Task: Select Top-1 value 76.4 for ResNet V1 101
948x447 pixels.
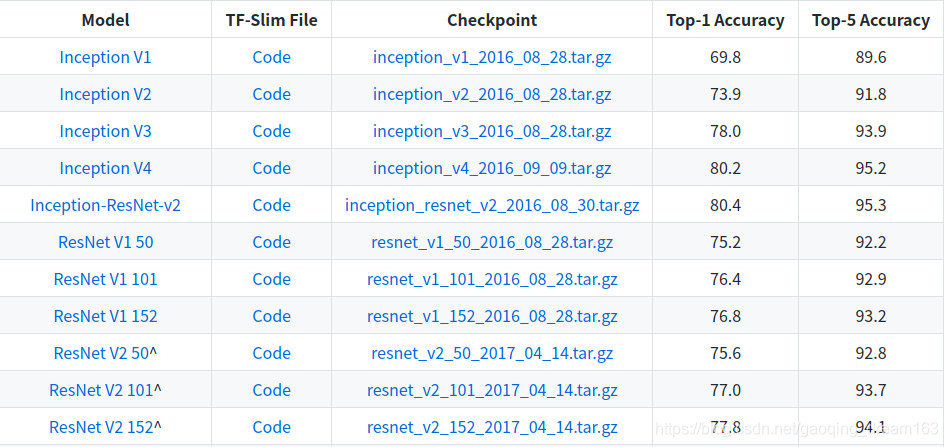Action: coord(726,279)
